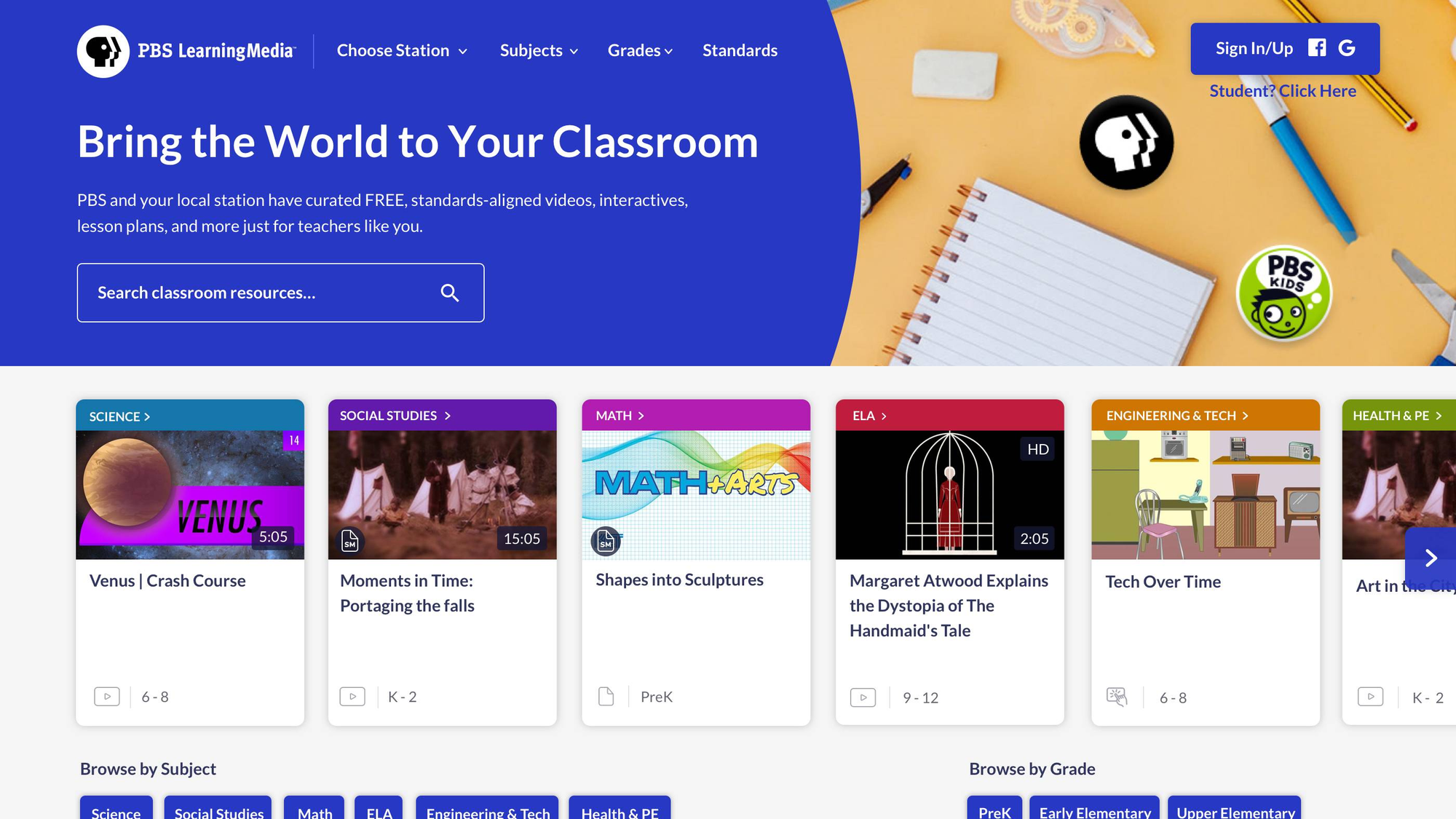This screenshot has width=1456, height=819.
Task: Open the Student? Click Here link
Action: [1282, 90]
